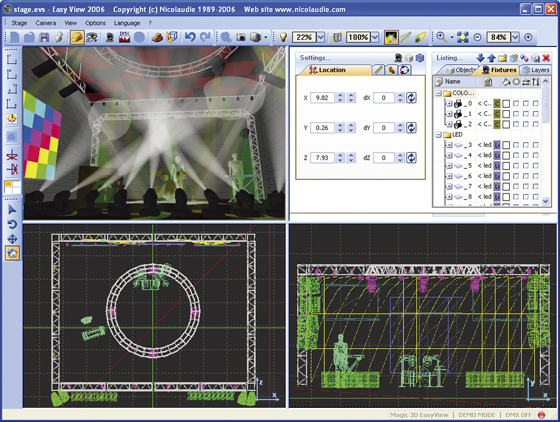560x422 pixels.
Task: Click the red delete X in Listing panel
Action: [546, 58]
